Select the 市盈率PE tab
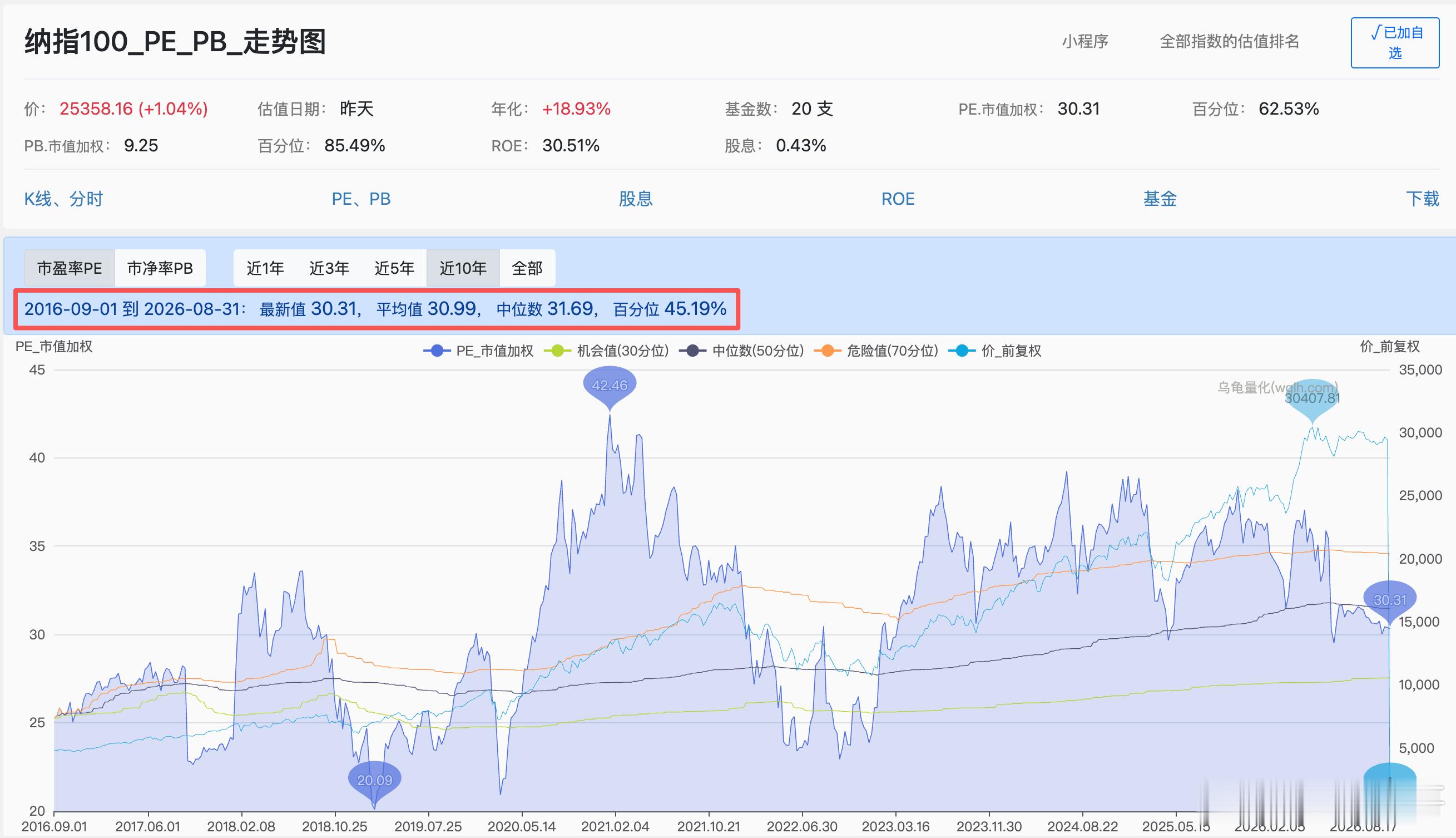The image size is (1456, 838). [x=70, y=268]
